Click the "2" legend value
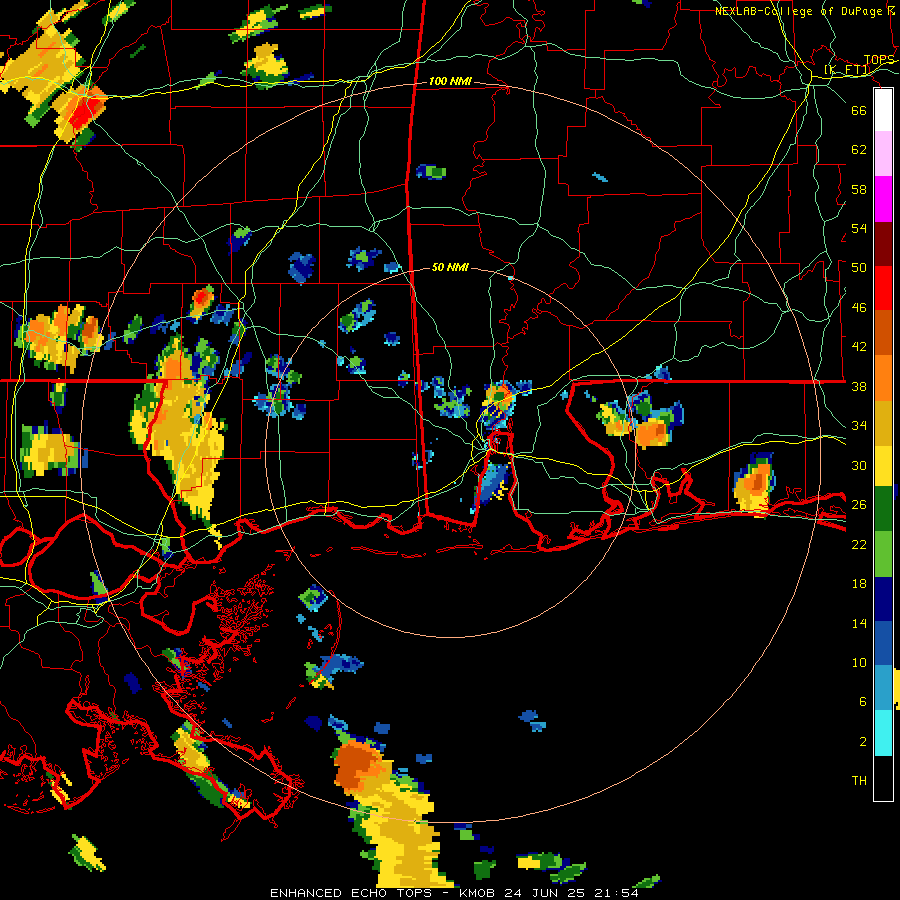This screenshot has width=900, height=900. click(x=862, y=742)
